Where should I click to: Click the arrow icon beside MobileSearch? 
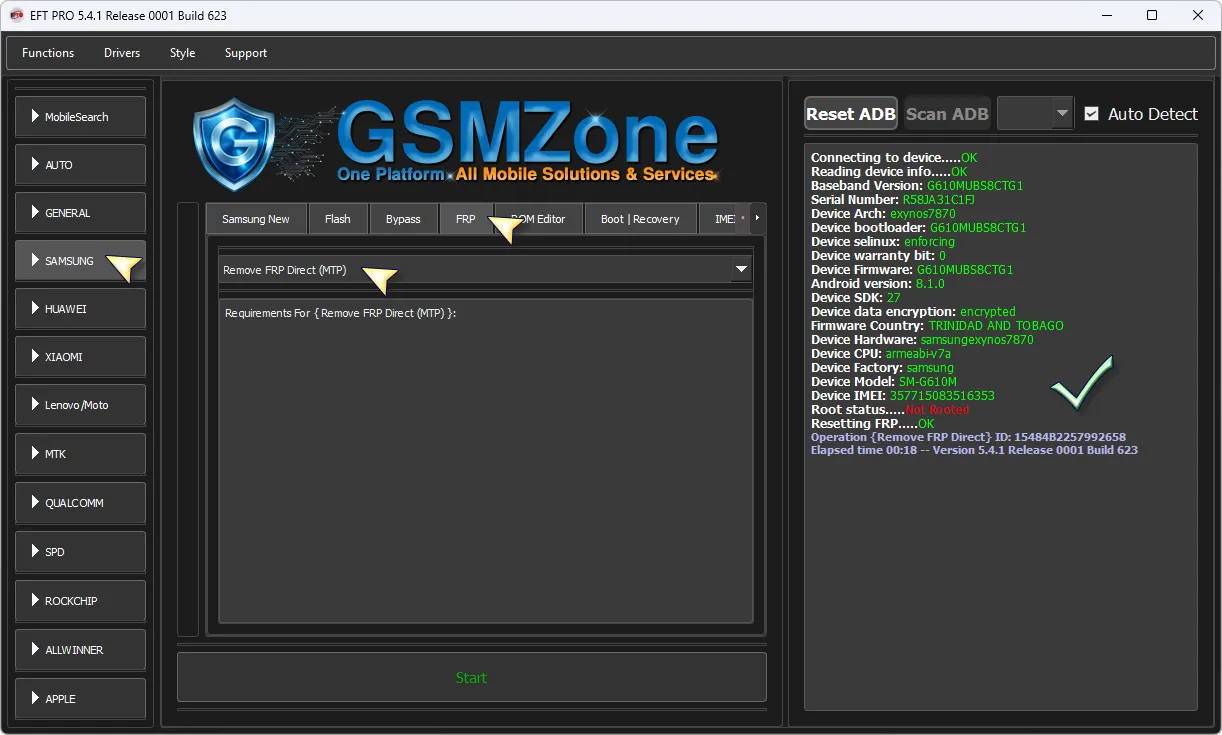[x=35, y=116]
